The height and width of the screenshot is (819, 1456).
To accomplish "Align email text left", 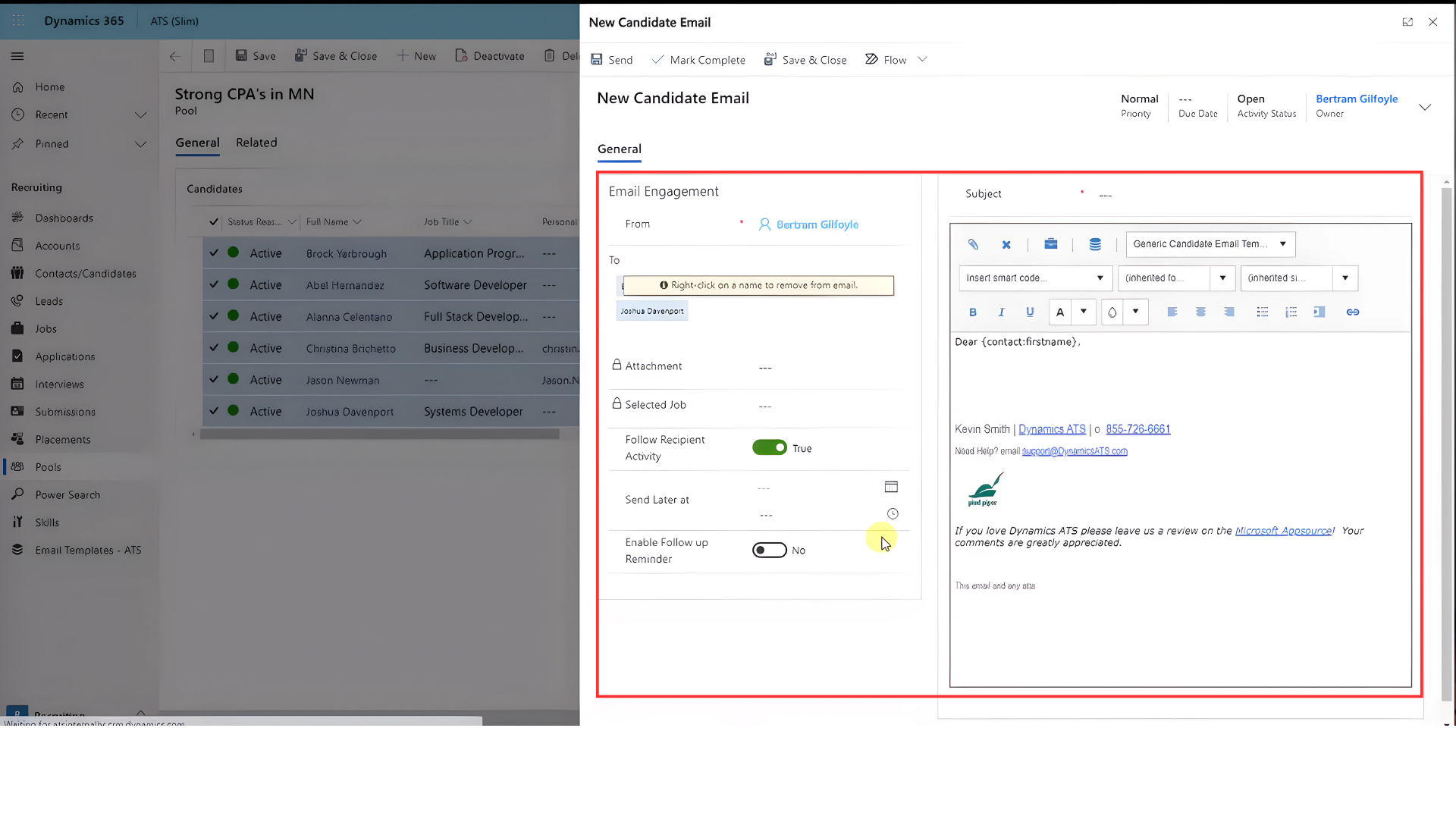I will tap(1172, 312).
